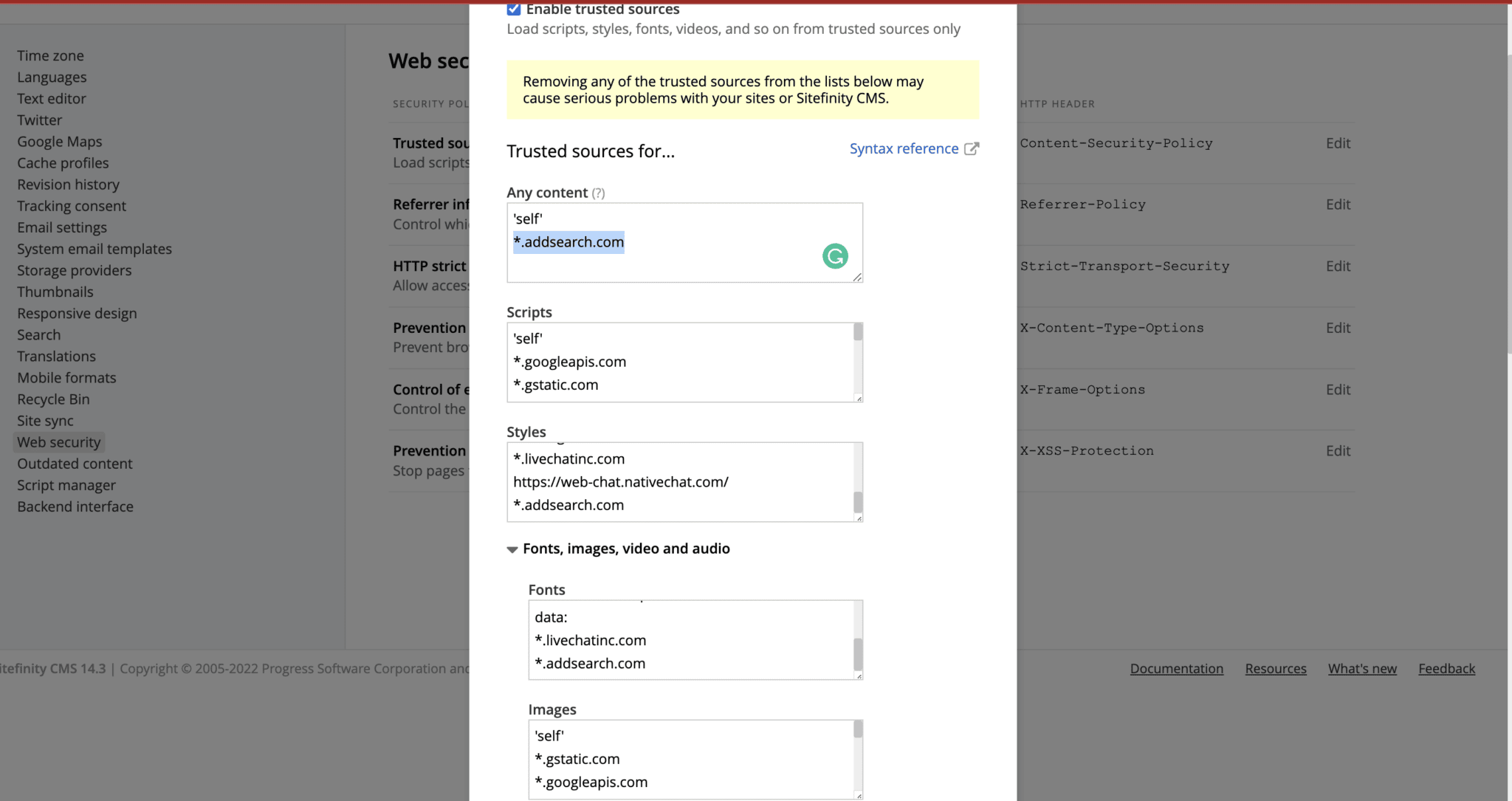The width and height of the screenshot is (1512, 801).
Task: Edit the X-Frame-Options header
Action: (x=1338, y=390)
